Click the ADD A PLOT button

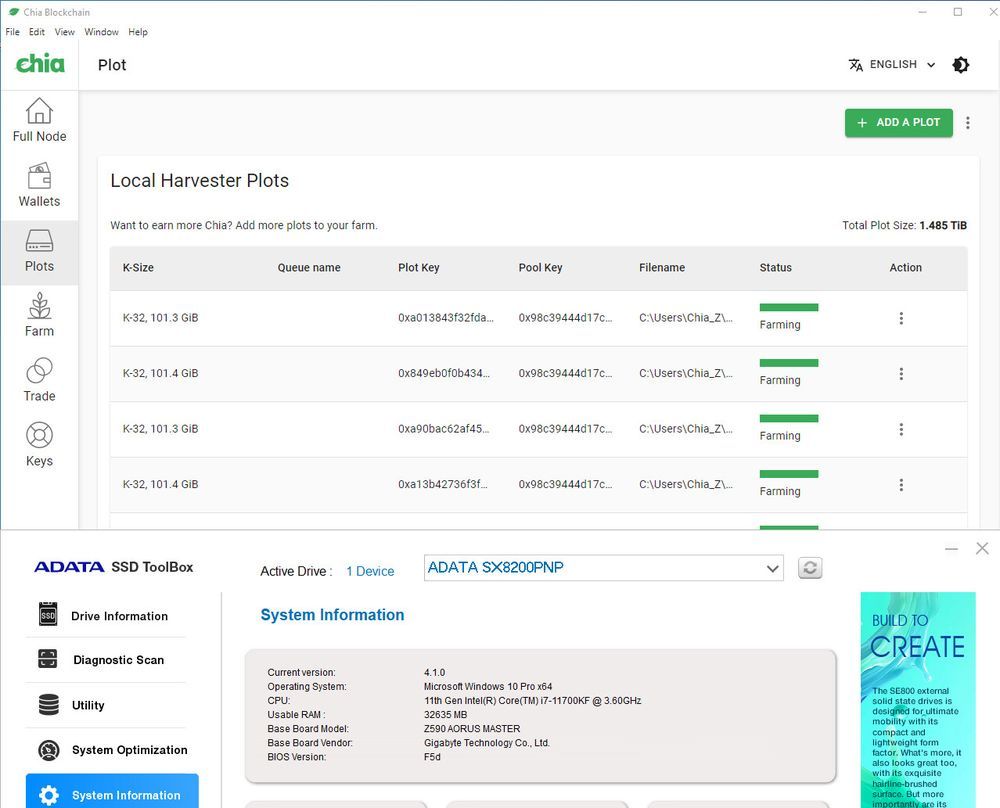click(x=899, y=122)
